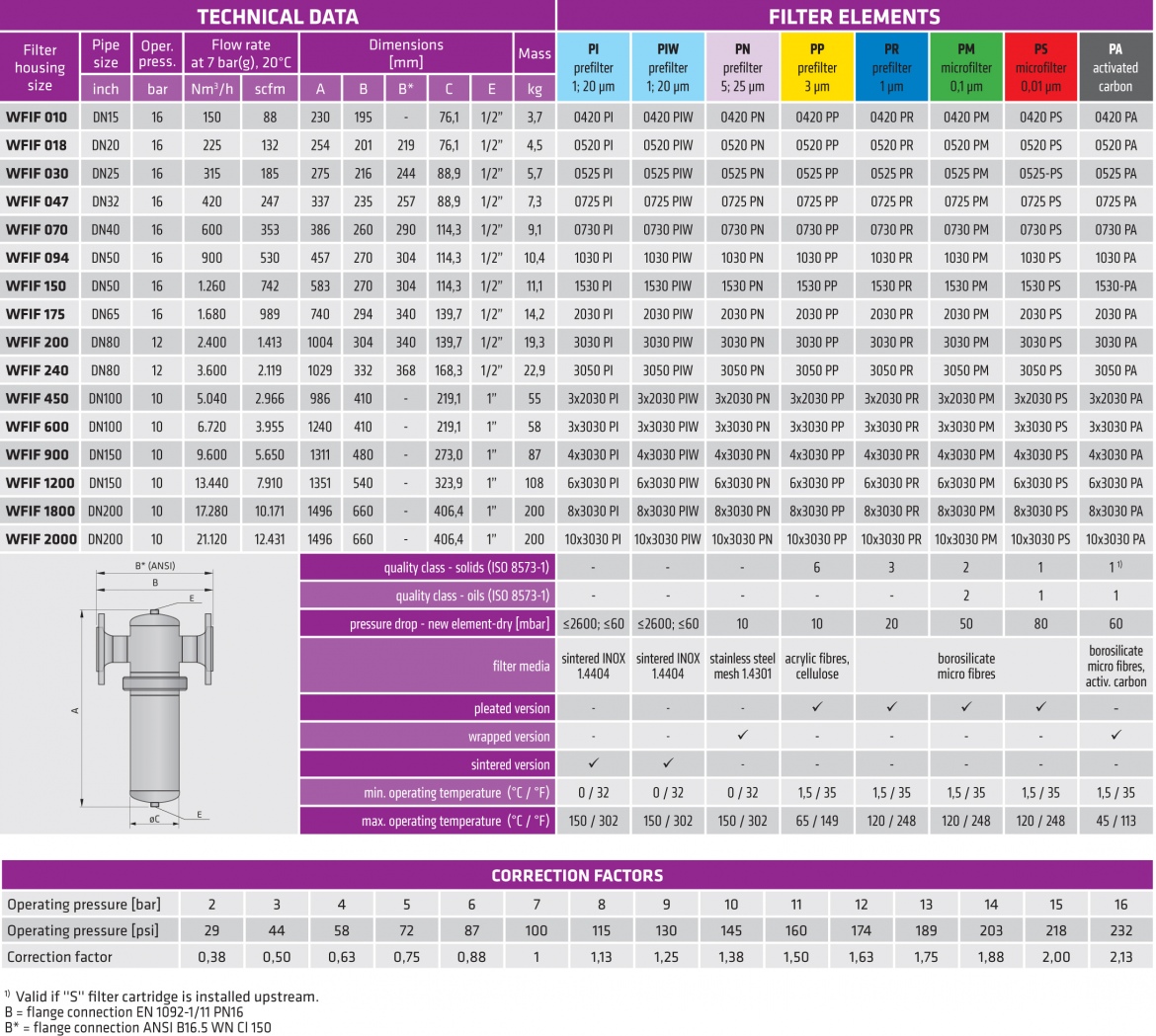Image resolution: width=1156 pixels, height=1036 pixels.
Task: Click the '323,9' dimension C value
Action: 449,483
